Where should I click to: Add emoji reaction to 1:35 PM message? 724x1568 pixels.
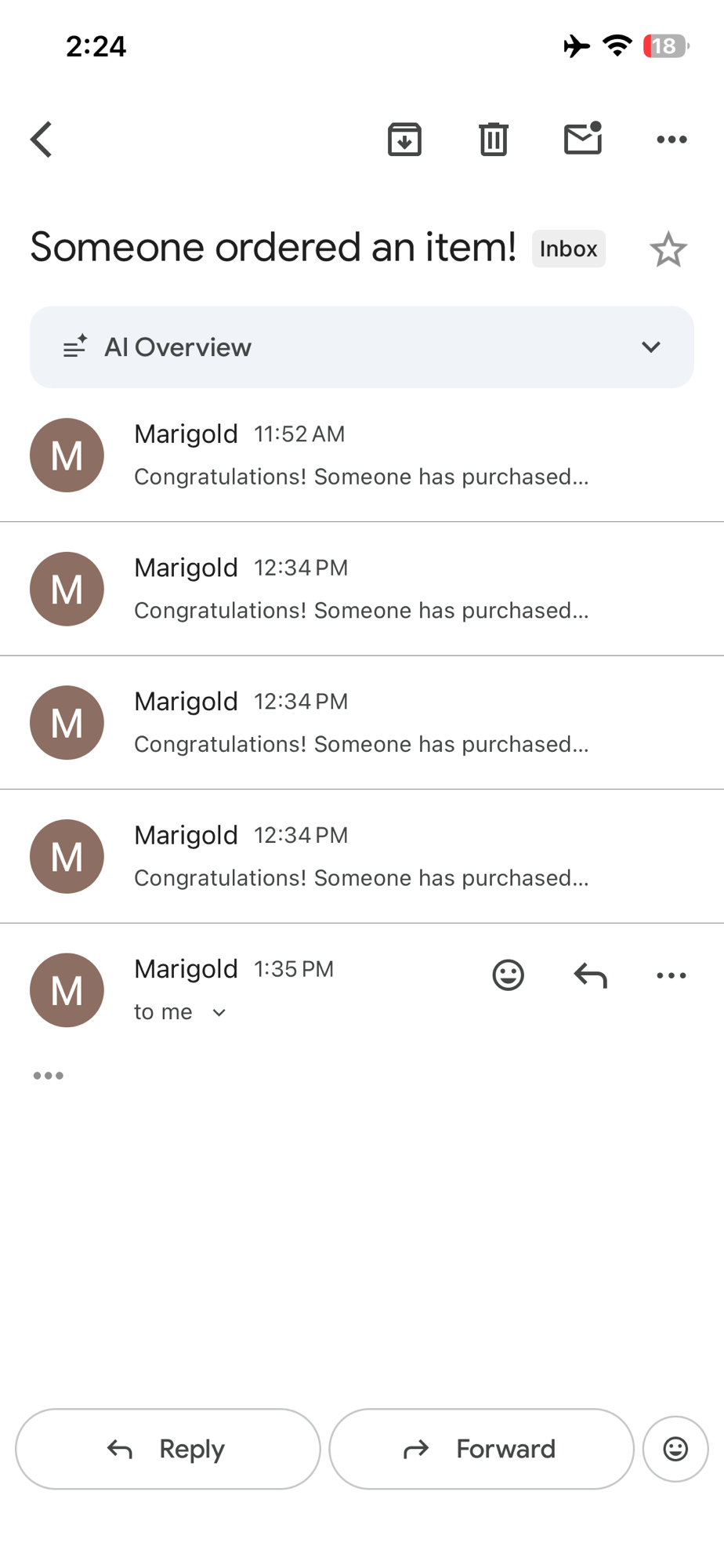(508, 975)
